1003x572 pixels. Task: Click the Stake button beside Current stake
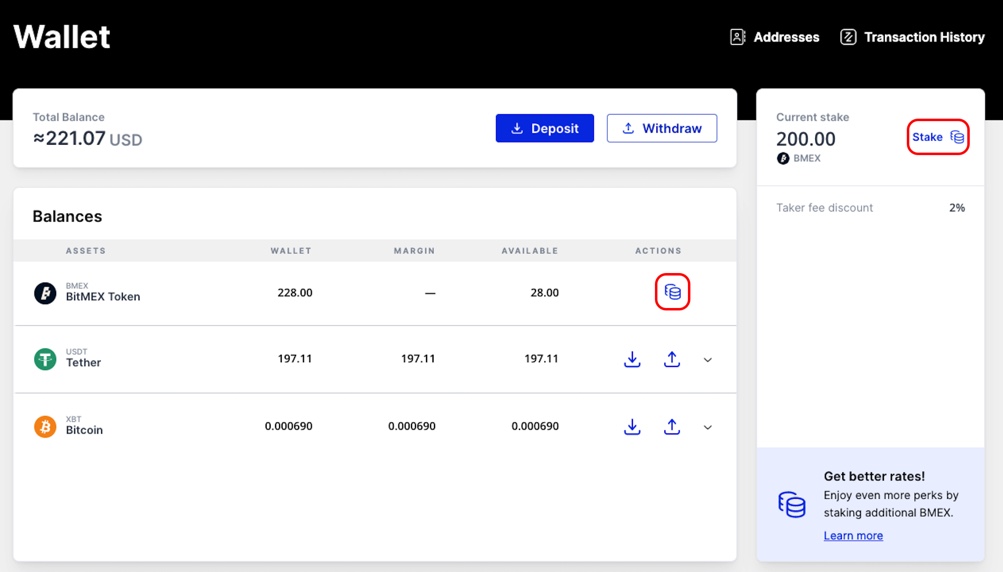tap(938, 137)
